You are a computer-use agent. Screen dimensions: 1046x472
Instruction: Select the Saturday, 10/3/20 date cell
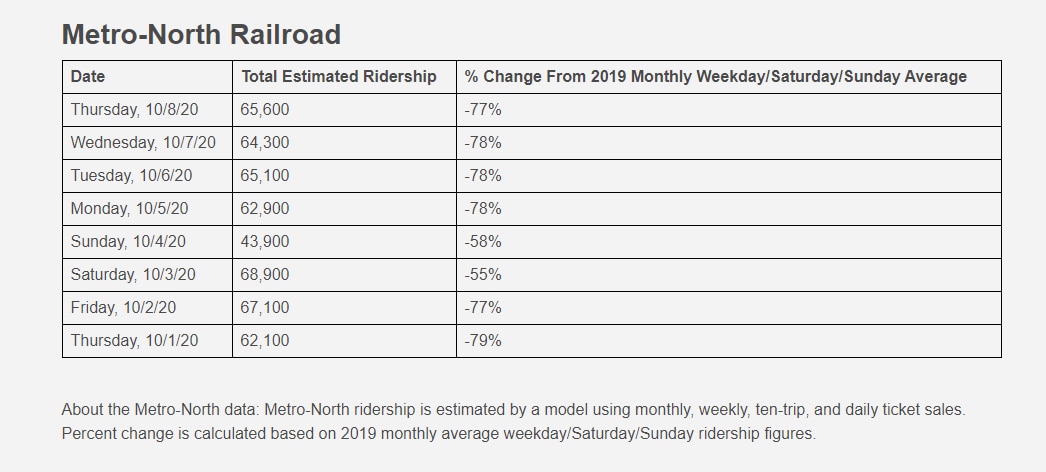(133, 275)
